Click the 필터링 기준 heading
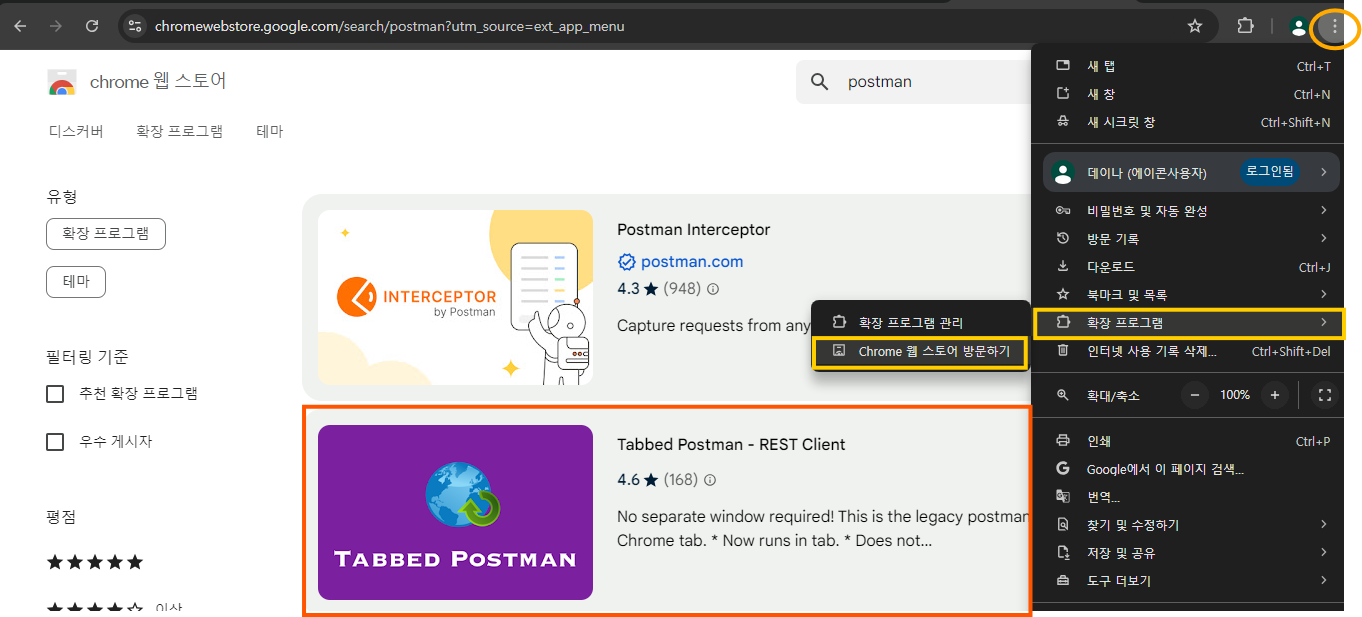This screenshot has height=617, width=1362. click(x=88, y=357)
